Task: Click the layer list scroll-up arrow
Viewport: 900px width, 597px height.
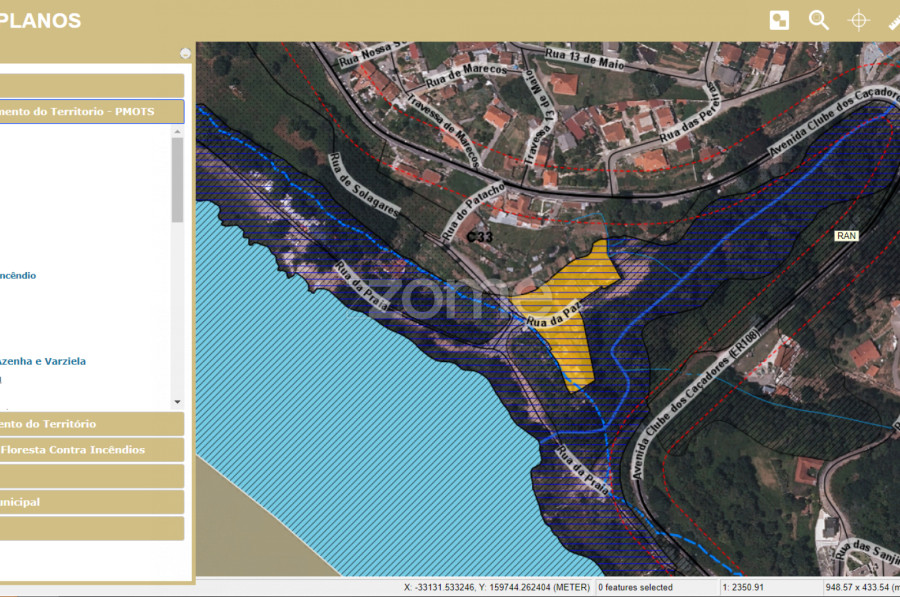Action: click(178, 130)
